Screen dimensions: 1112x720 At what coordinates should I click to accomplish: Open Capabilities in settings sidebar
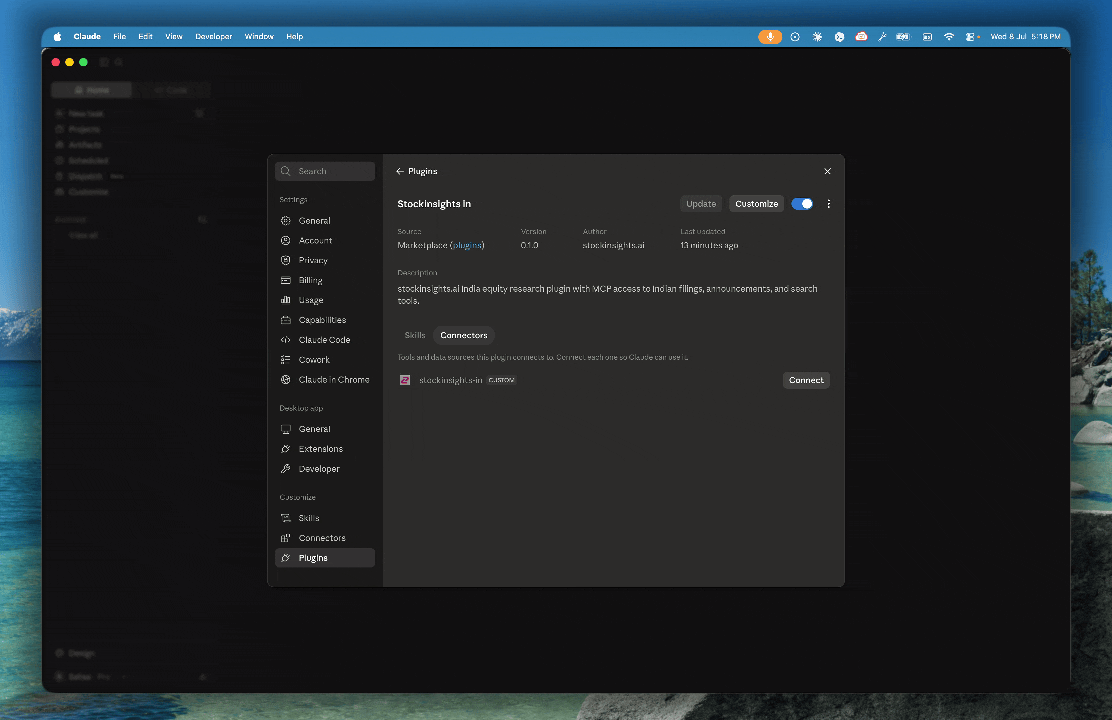tap(324, 320)
